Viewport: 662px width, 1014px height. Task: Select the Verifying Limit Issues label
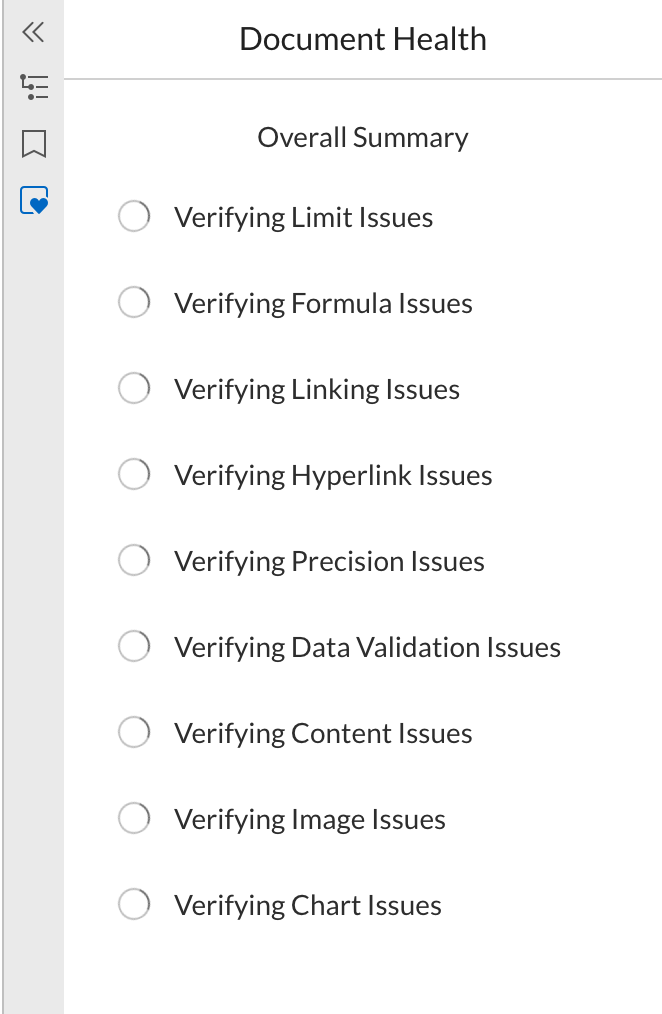pyautogui.click(x=303, y=218)
